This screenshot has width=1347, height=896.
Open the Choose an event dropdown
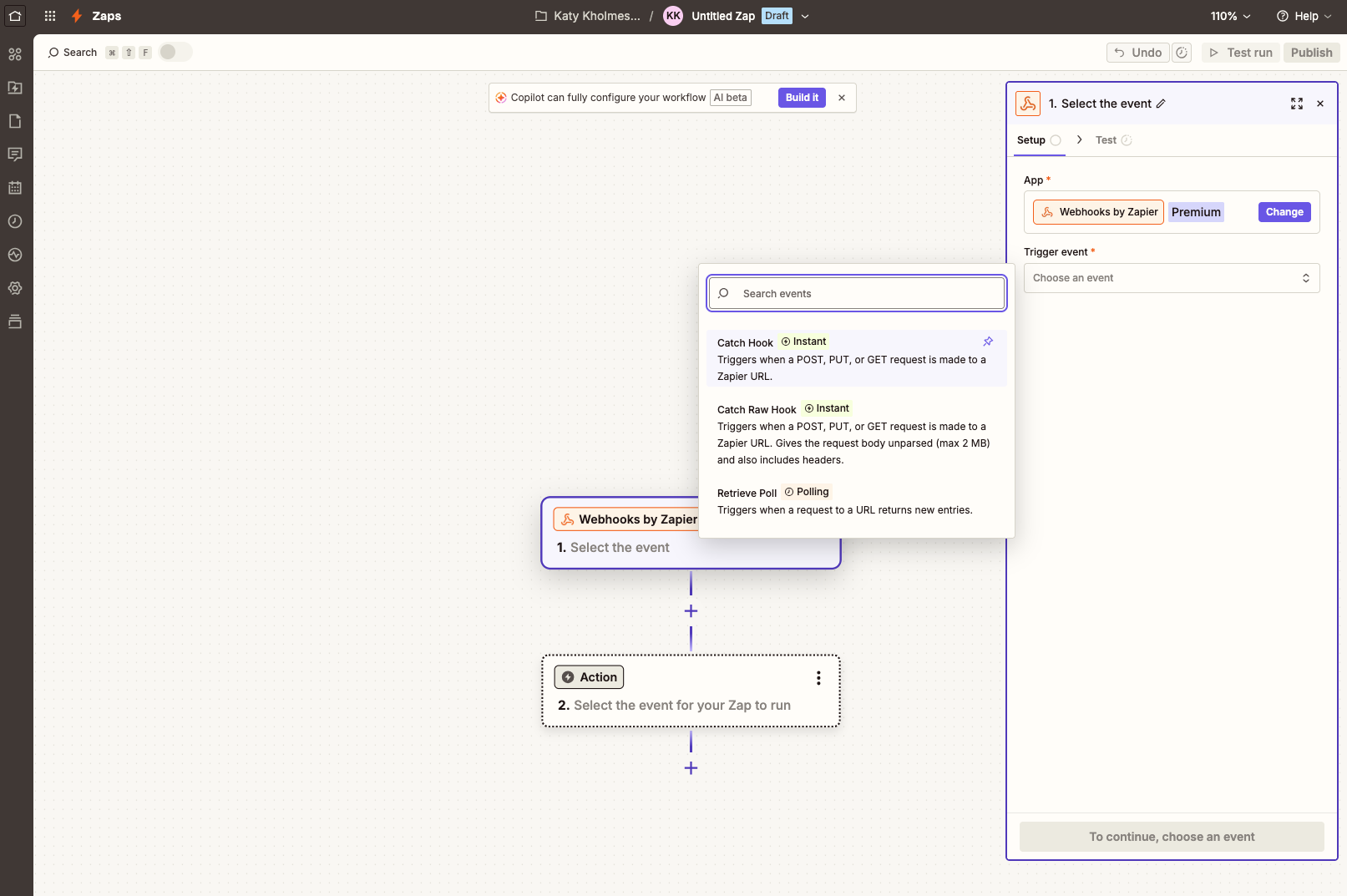pos(1172,278)
